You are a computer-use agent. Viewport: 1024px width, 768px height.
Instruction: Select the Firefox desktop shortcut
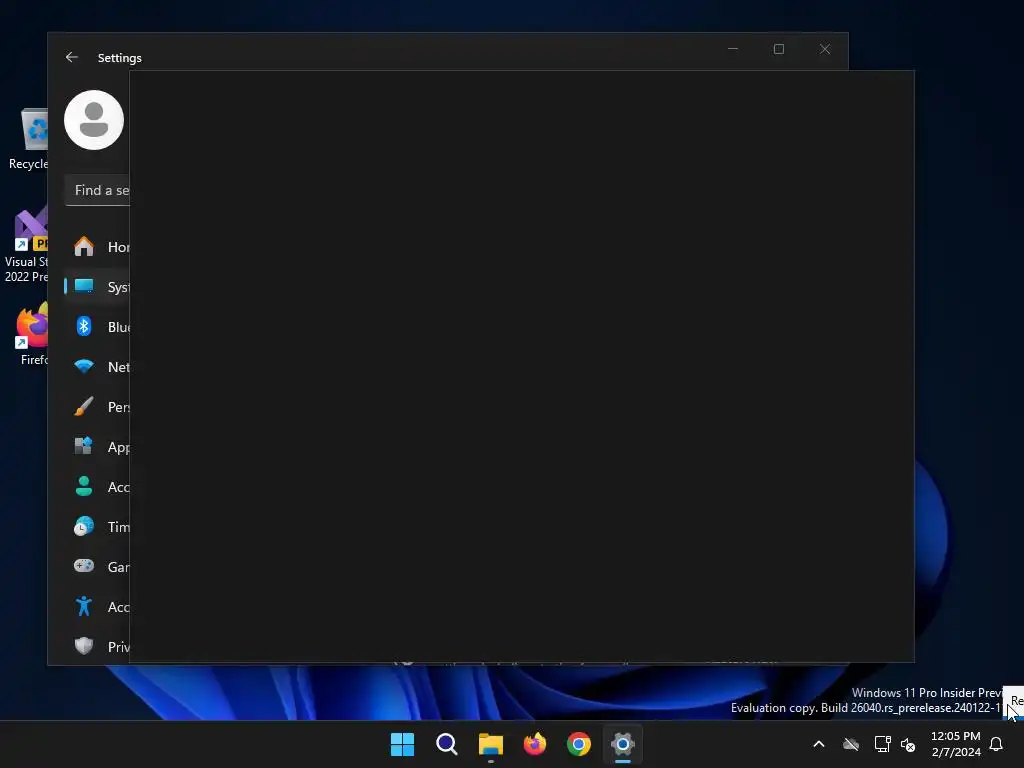click(x=31, y=334)
